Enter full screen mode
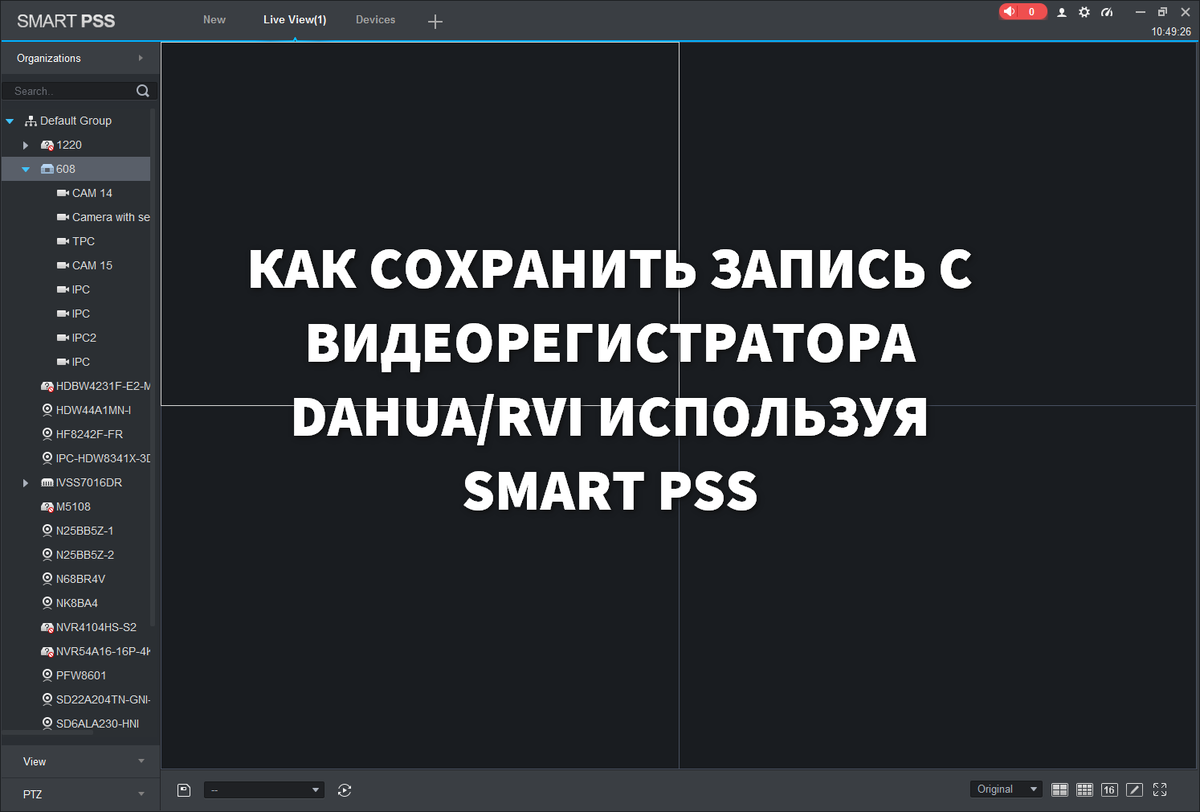This screenshot has width=1200, height=812. pos(1160,790)
